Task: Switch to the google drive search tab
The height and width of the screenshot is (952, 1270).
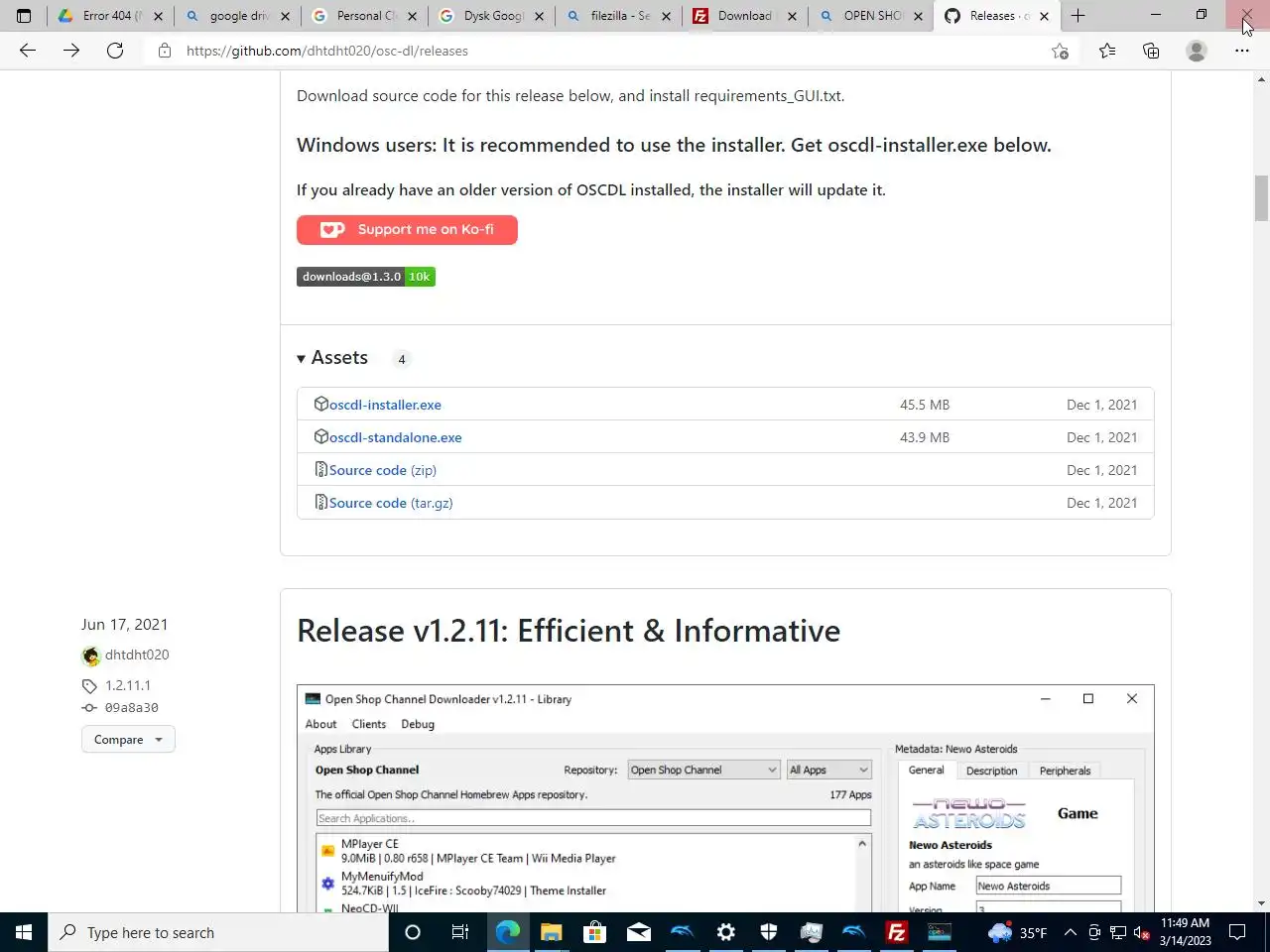Action: (237, 16)
